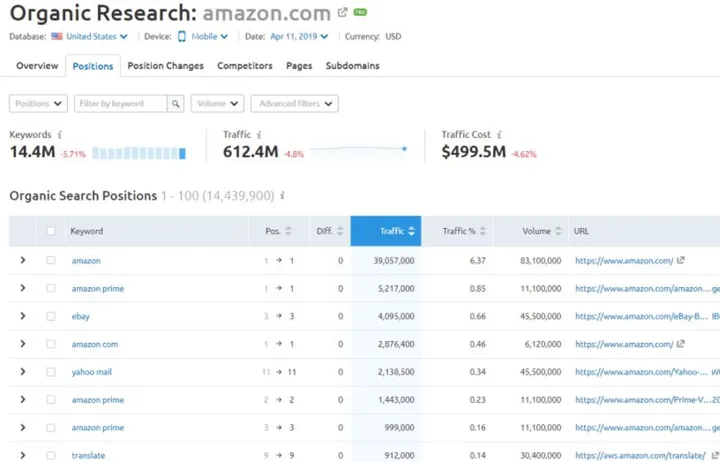Expand the amazon com keyword row
Image resolution: width=720 pixels, height=462 pixels.
[x=22, y=344]
